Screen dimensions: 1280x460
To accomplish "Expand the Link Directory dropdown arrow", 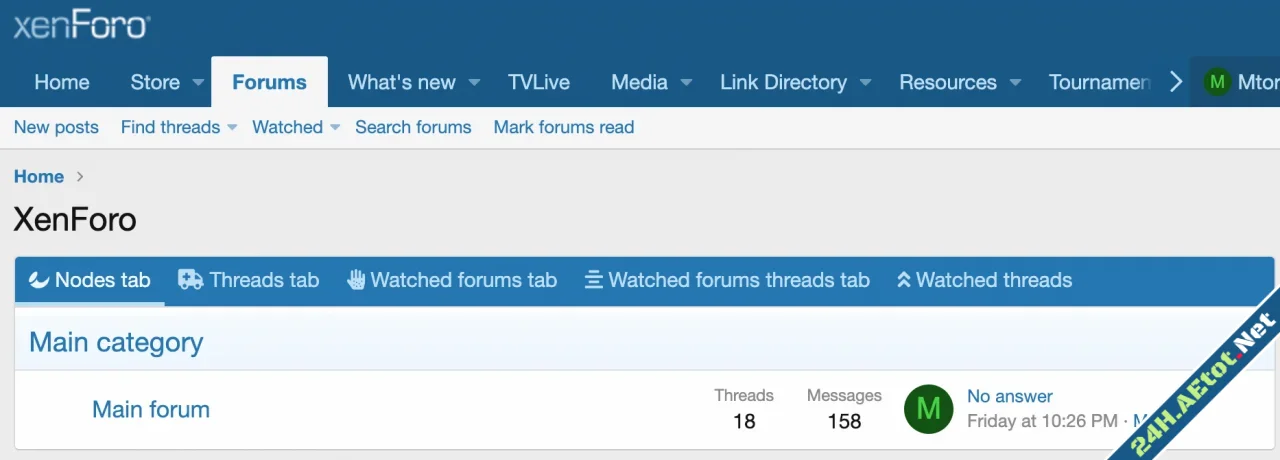I will point(865,82).
